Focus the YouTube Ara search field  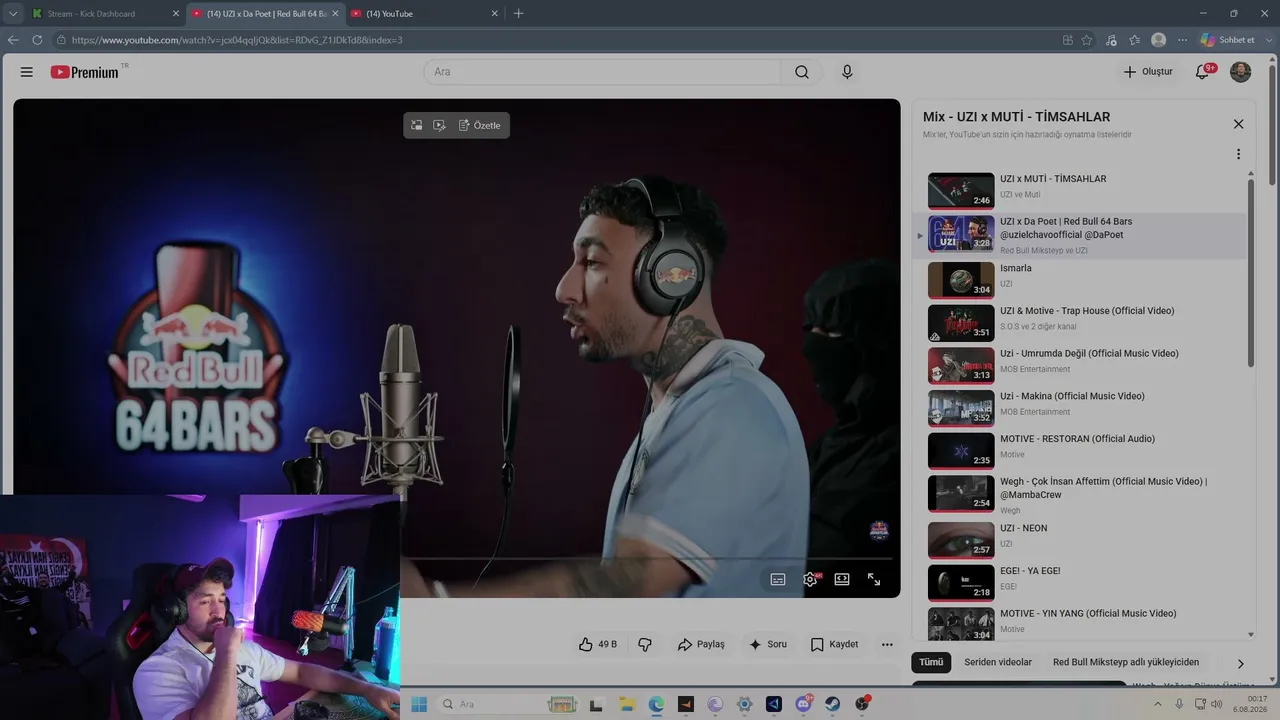point(602,72)
